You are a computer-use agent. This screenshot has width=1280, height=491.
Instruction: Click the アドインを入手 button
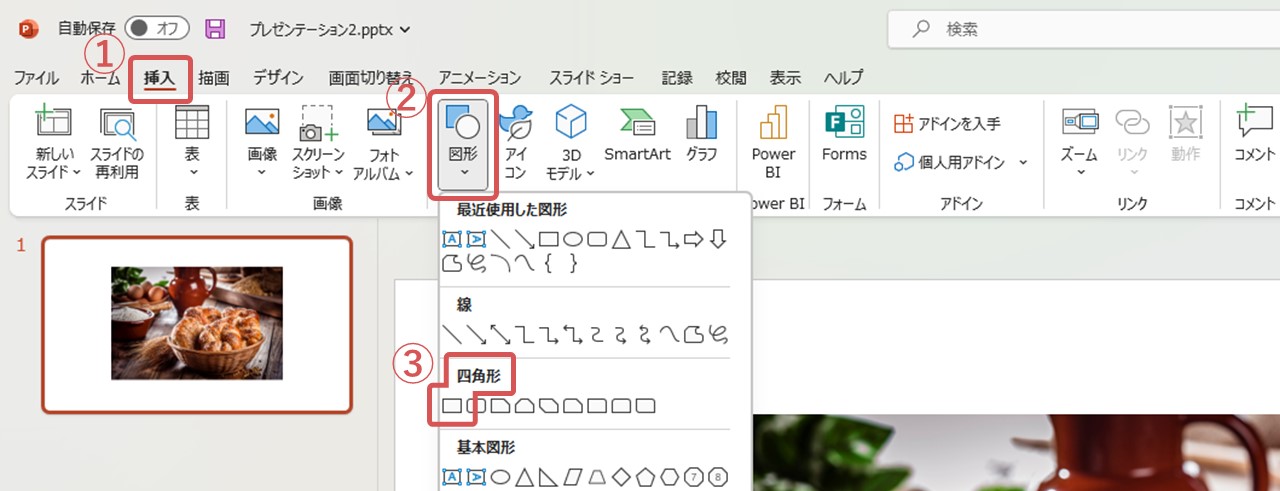(x=947, y=124)
